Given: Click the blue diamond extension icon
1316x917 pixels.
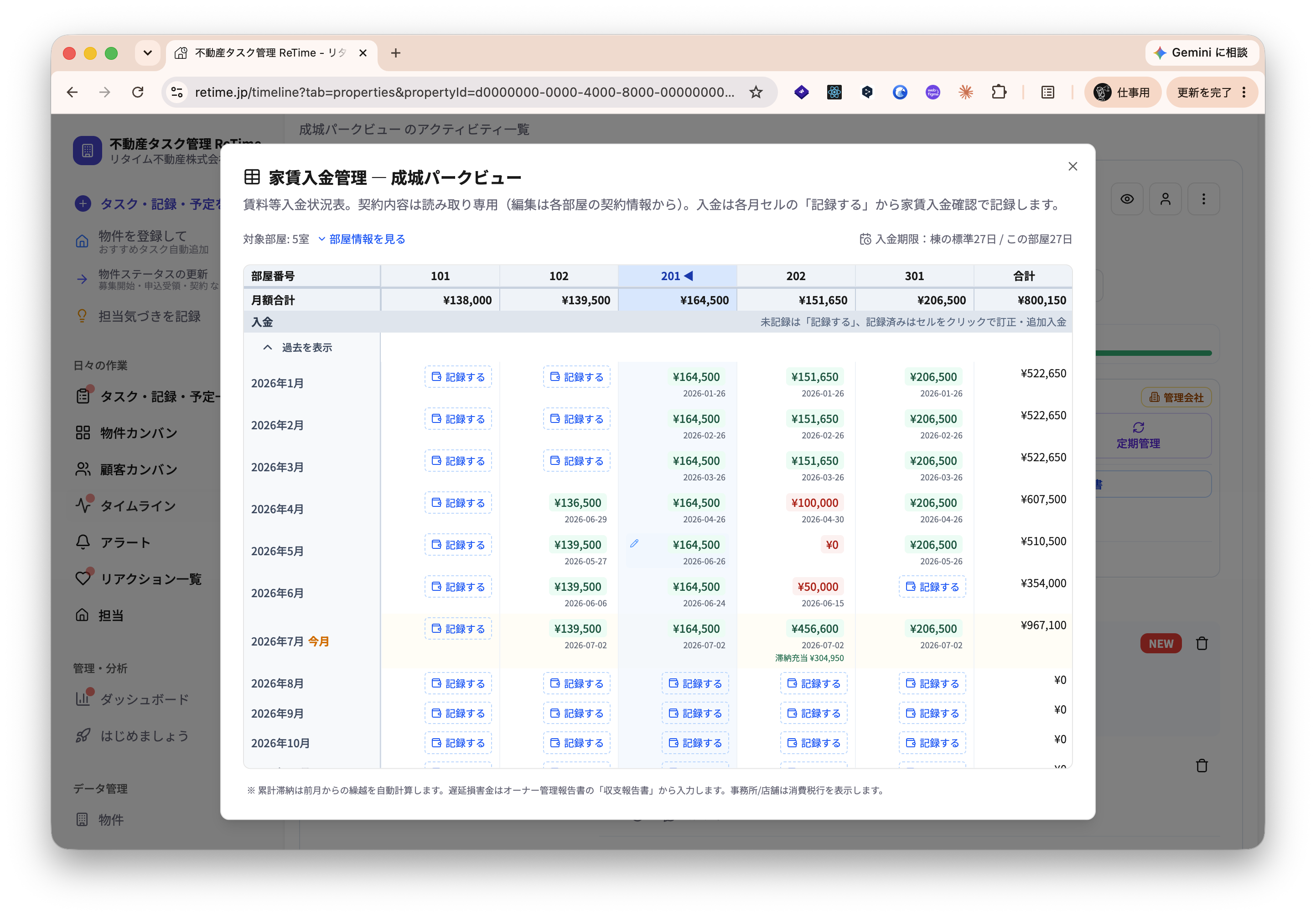Looking at the screenshot, I should (x=801, y=92).
